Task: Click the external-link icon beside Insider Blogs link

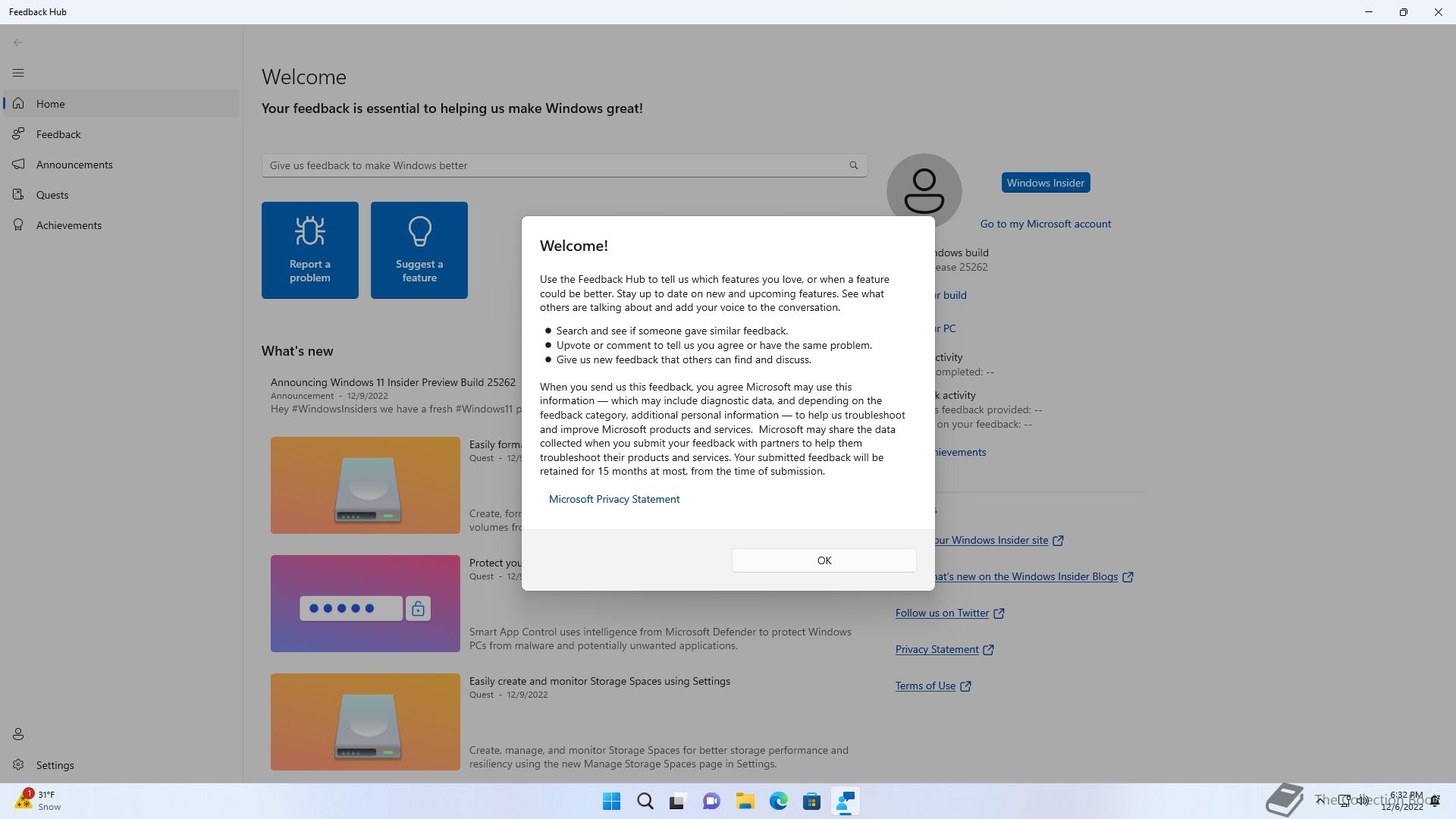Action: point(1128,577)
